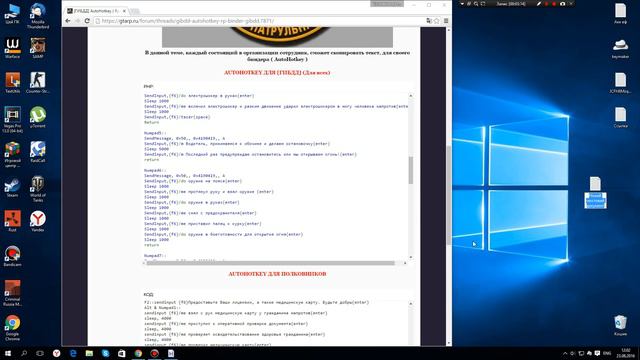Viewport: 640px width, 360px height.
Task: Show hidden system tray icons chevron
Action: 565,353
